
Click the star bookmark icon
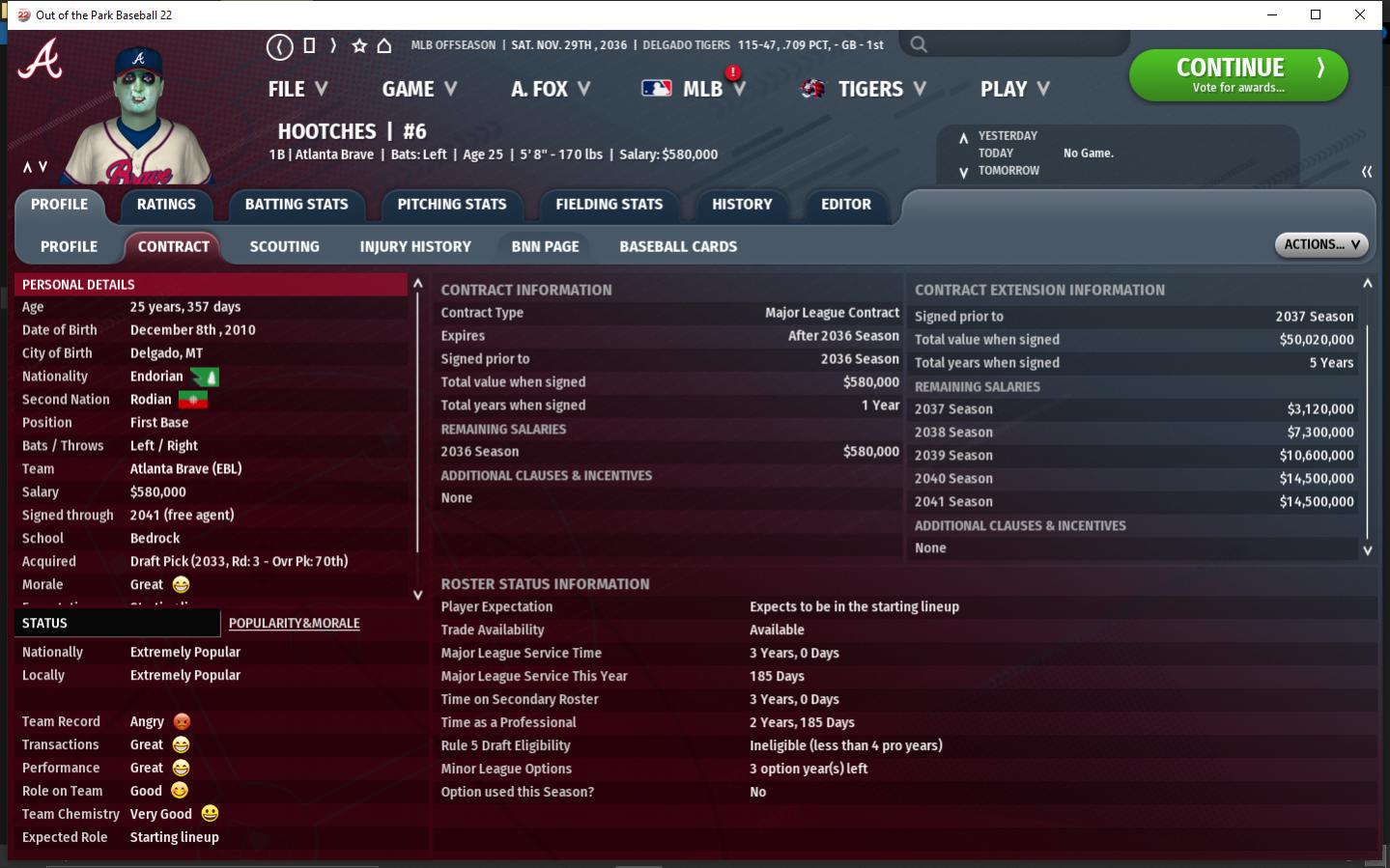(x=359, y=45)
